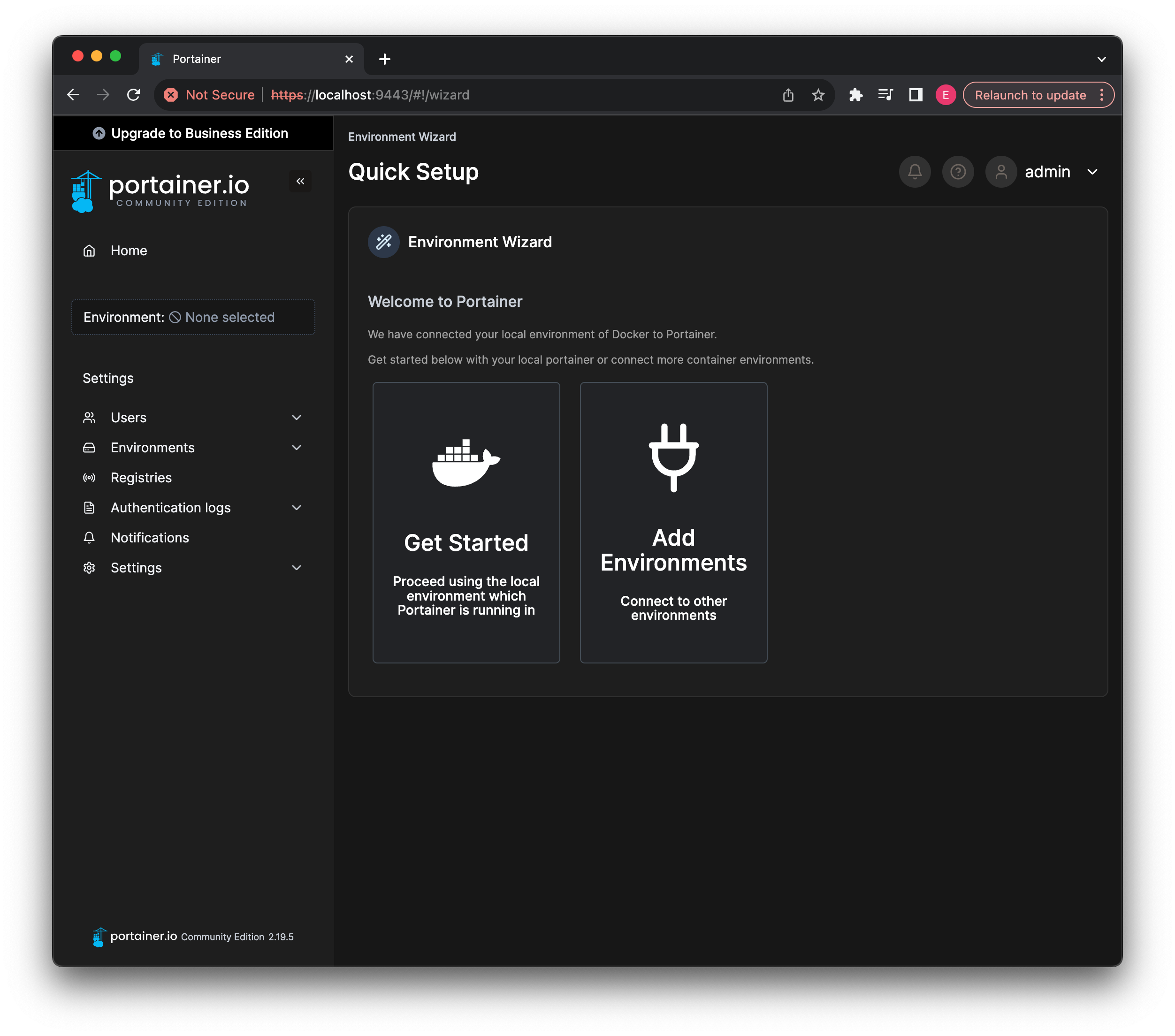Image resolution: width=1175 pixels, height=1036 pixels.
Task: Click the share page icon in address bar
Action: (x=788, y=95)
